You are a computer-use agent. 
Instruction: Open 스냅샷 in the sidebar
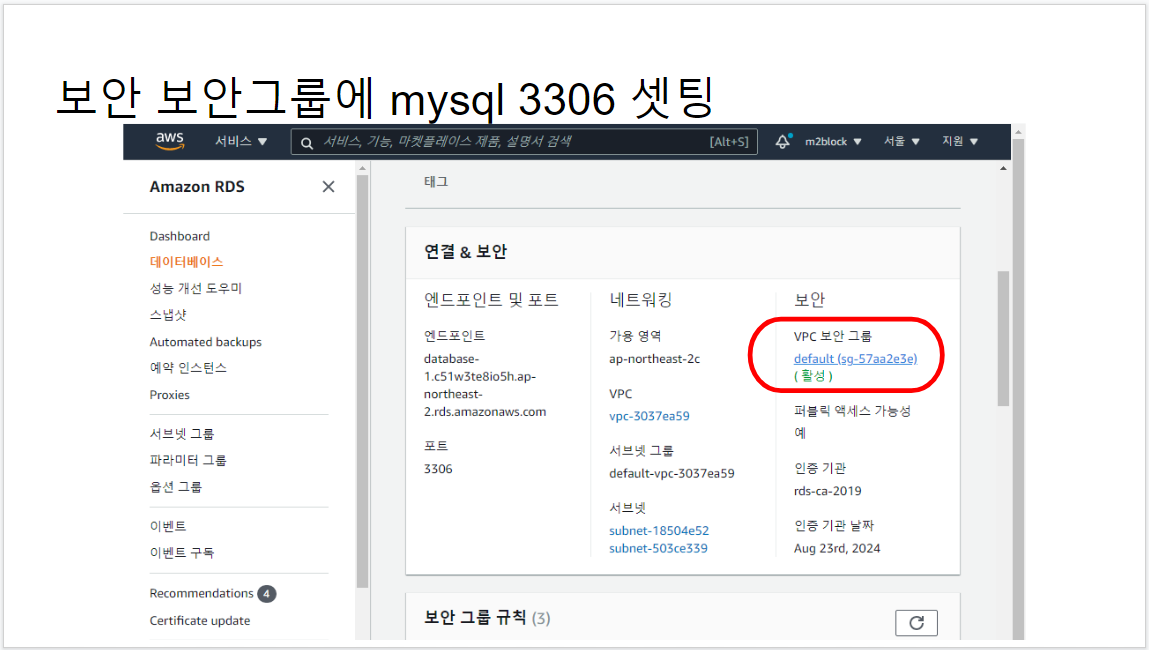(x=168, y=315)
